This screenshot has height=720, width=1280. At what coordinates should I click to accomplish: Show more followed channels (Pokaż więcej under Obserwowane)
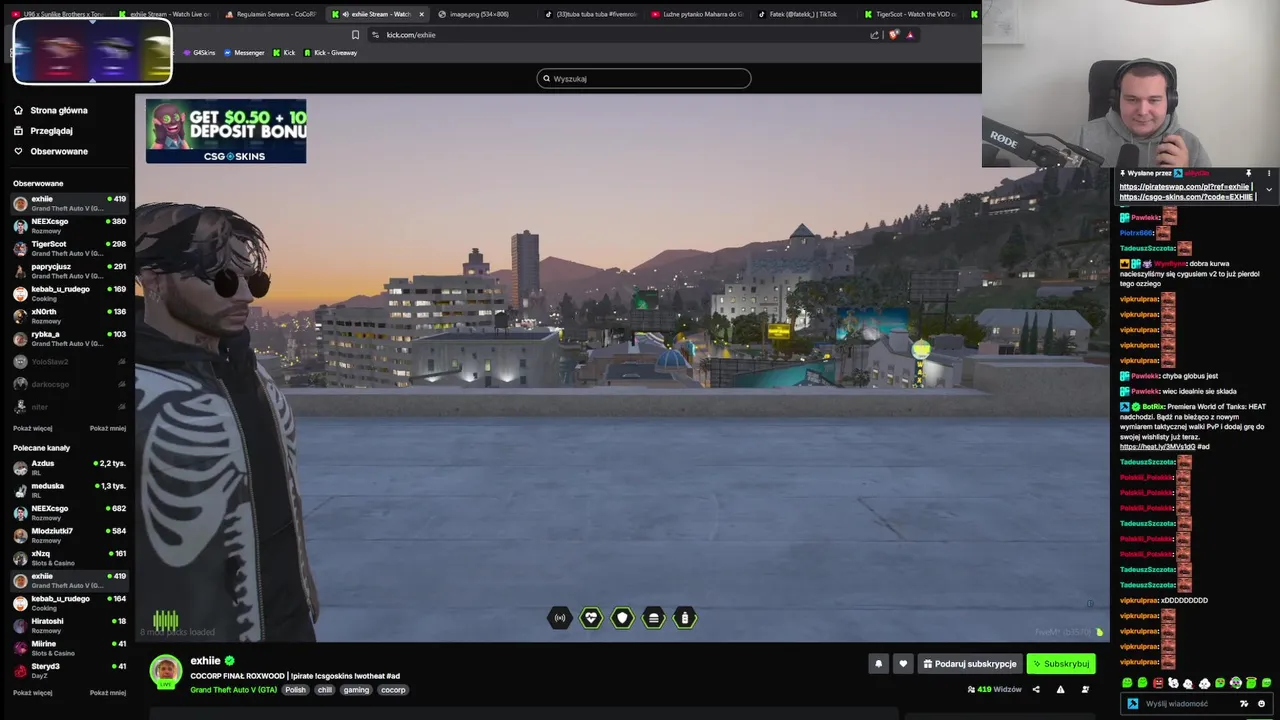click(x=32, y=428)
